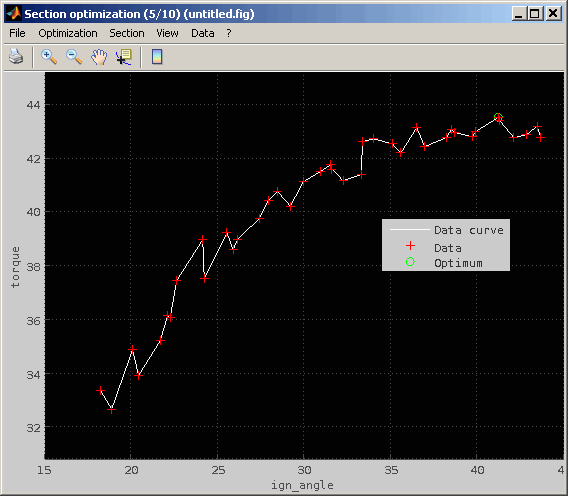Click the red Data legend entry
Screen dimensions: 568x496
[434, 247]
